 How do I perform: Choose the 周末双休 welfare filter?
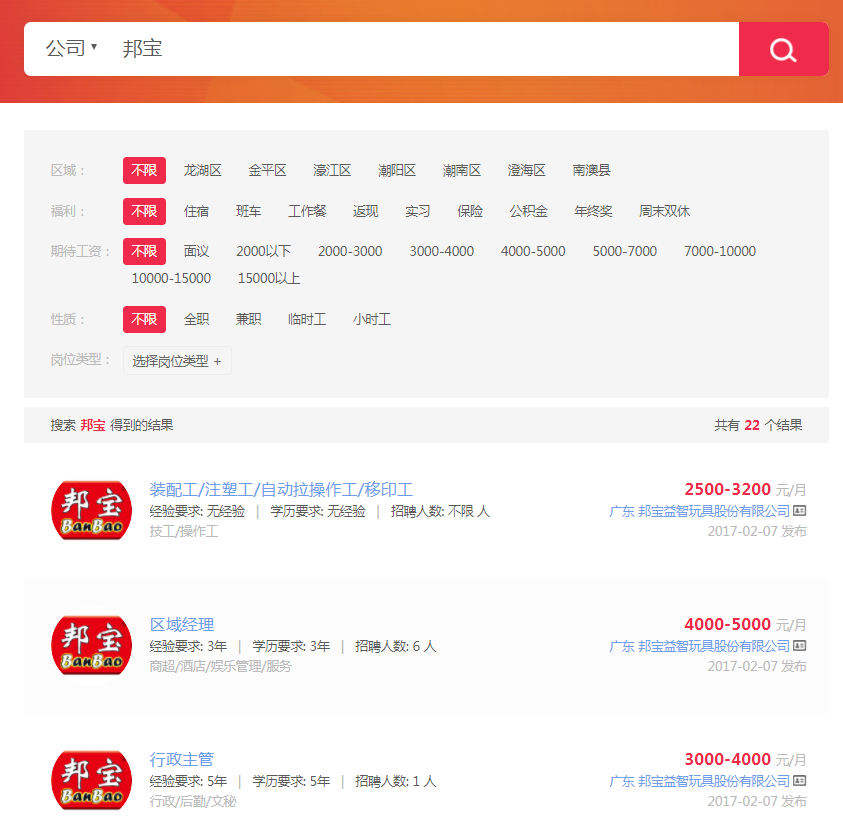664,211
